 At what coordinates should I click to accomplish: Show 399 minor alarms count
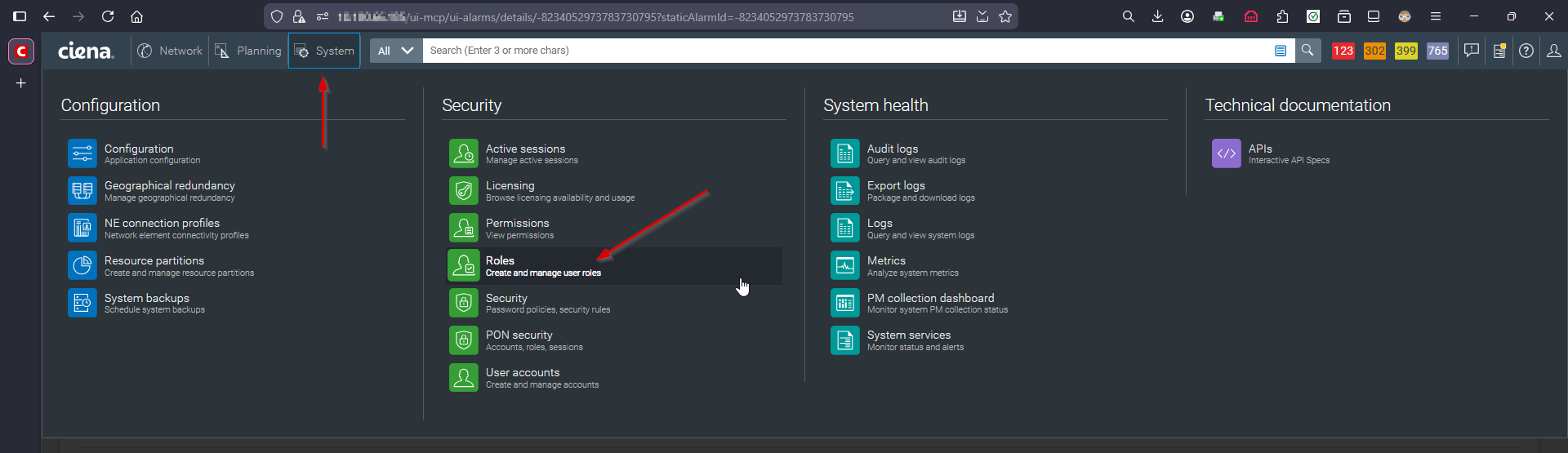(1406, 51)
